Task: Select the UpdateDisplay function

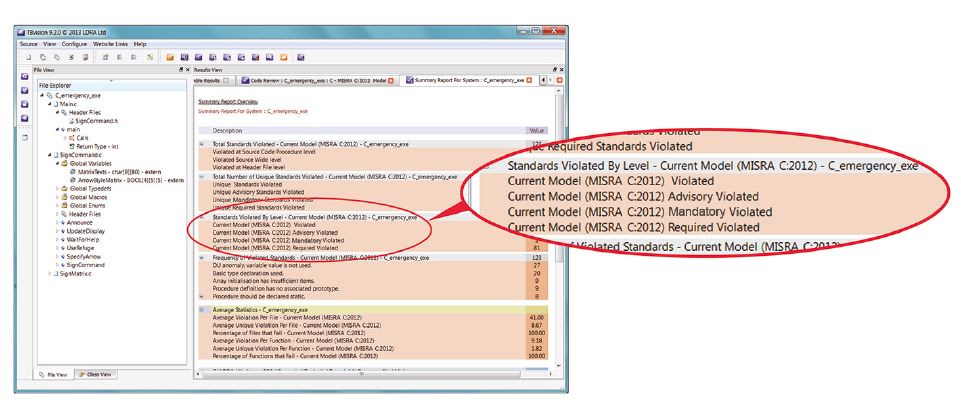Action: (x=85, y=231)
